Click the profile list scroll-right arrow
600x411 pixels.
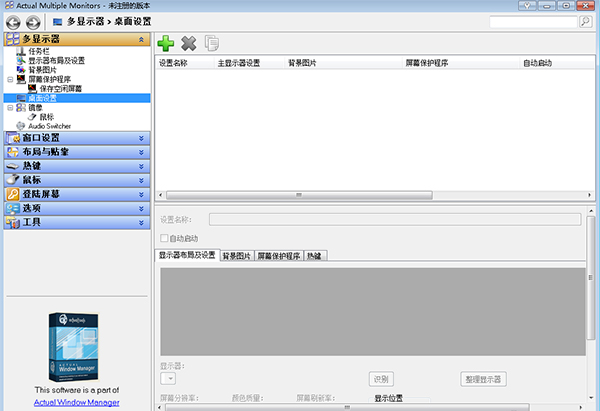[590, 195]
